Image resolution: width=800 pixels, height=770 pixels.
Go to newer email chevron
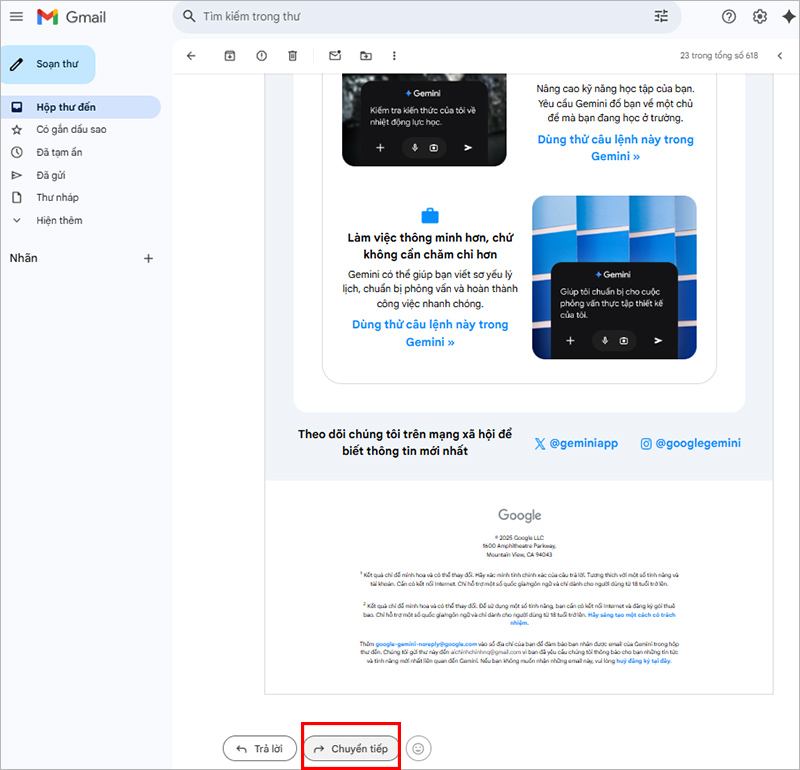pyautogui.click(x=780, y=56)
